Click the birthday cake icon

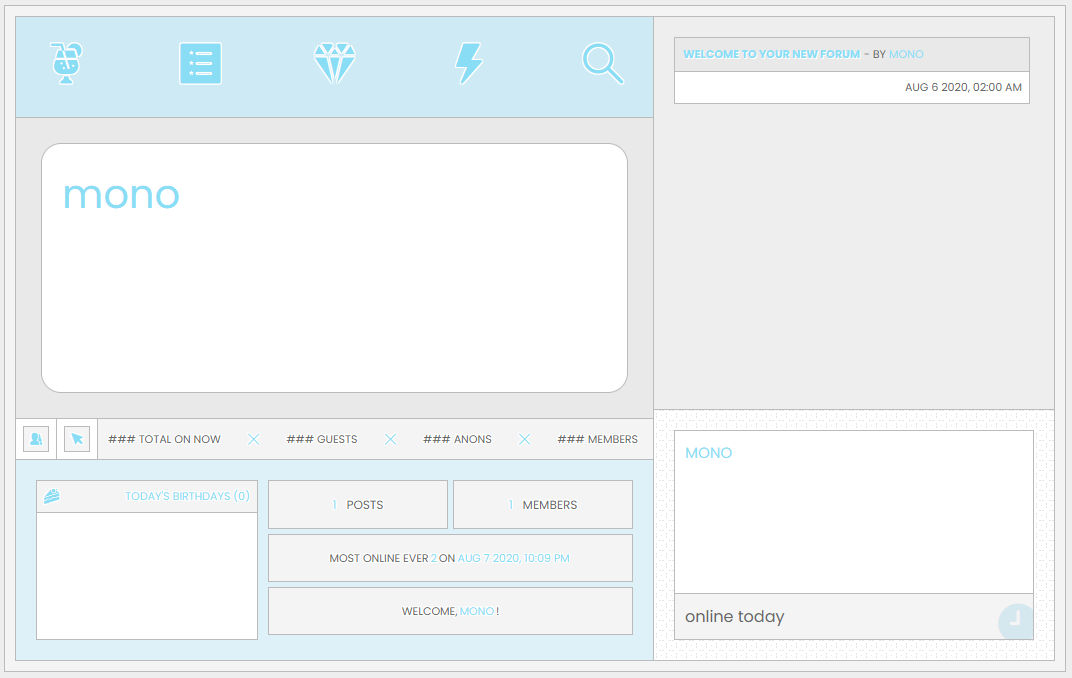(x=52, y=496)
